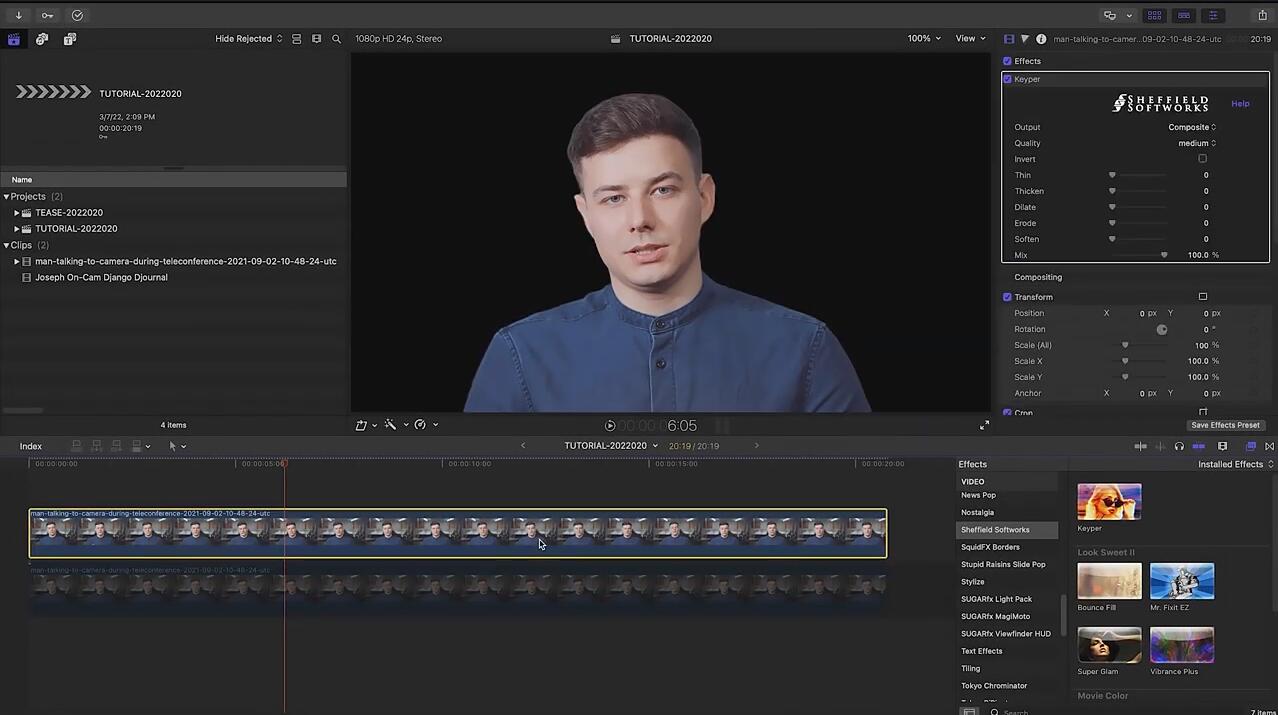Enable the Invert checkbox
The height and width of the screenshot is (715, 1278).
coord(1202,159)
